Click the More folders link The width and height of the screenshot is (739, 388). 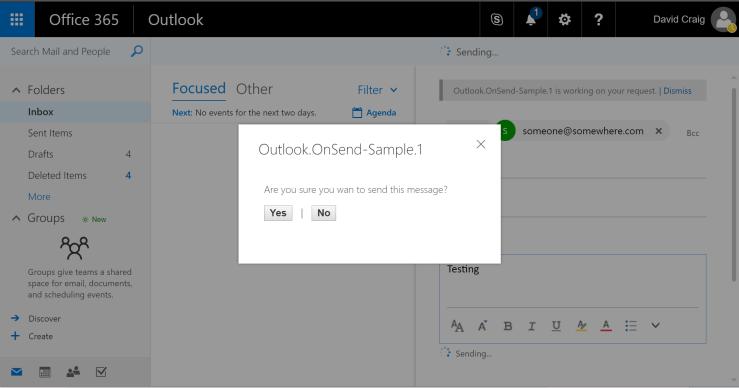(x=39, y=197)
